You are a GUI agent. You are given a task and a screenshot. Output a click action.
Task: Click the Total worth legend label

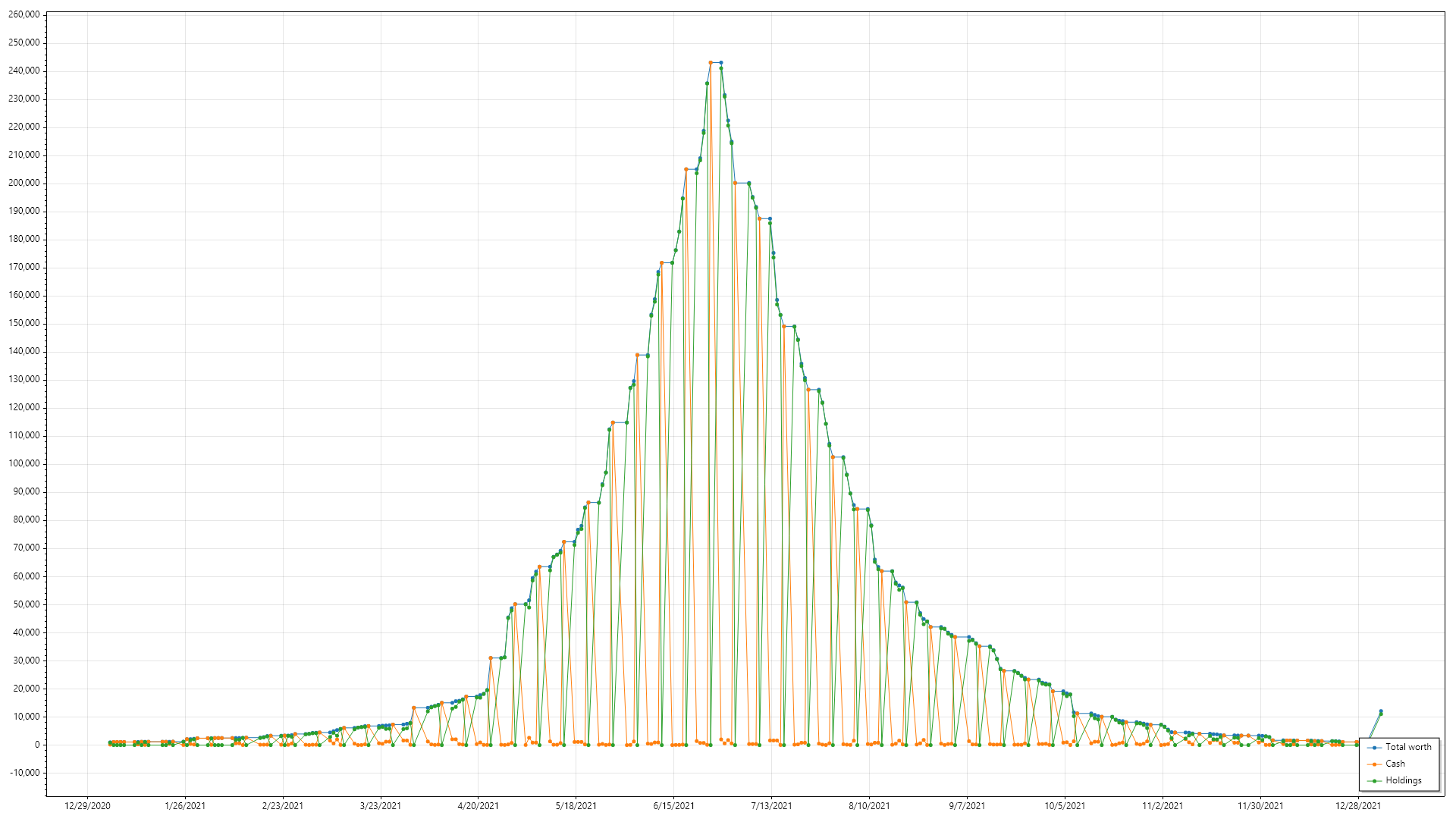1408,747
